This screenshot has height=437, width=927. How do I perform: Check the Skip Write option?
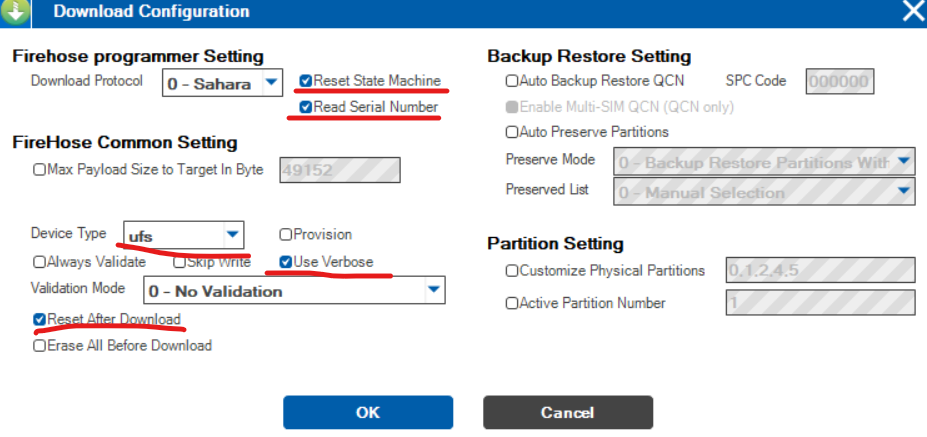[180, 262]
